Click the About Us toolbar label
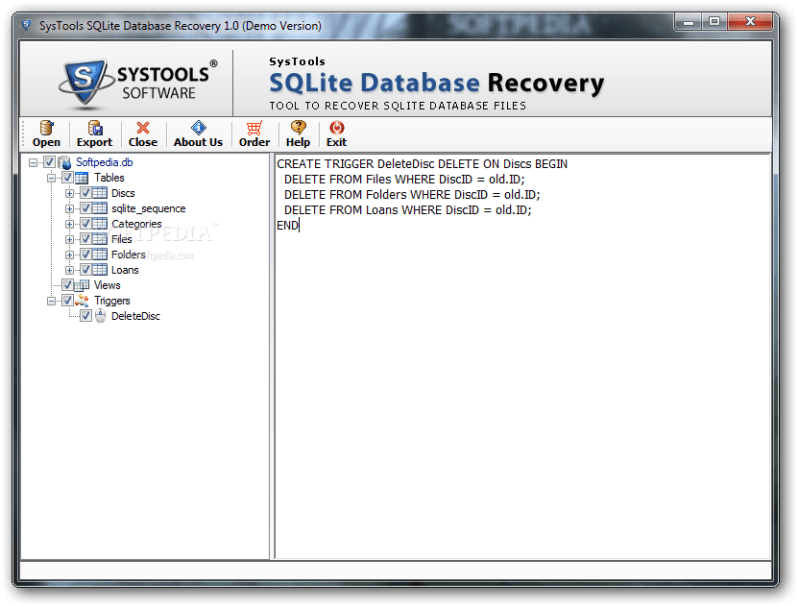Image resolution: width=799 pixels, height=607 pixels. pos(198,142)
